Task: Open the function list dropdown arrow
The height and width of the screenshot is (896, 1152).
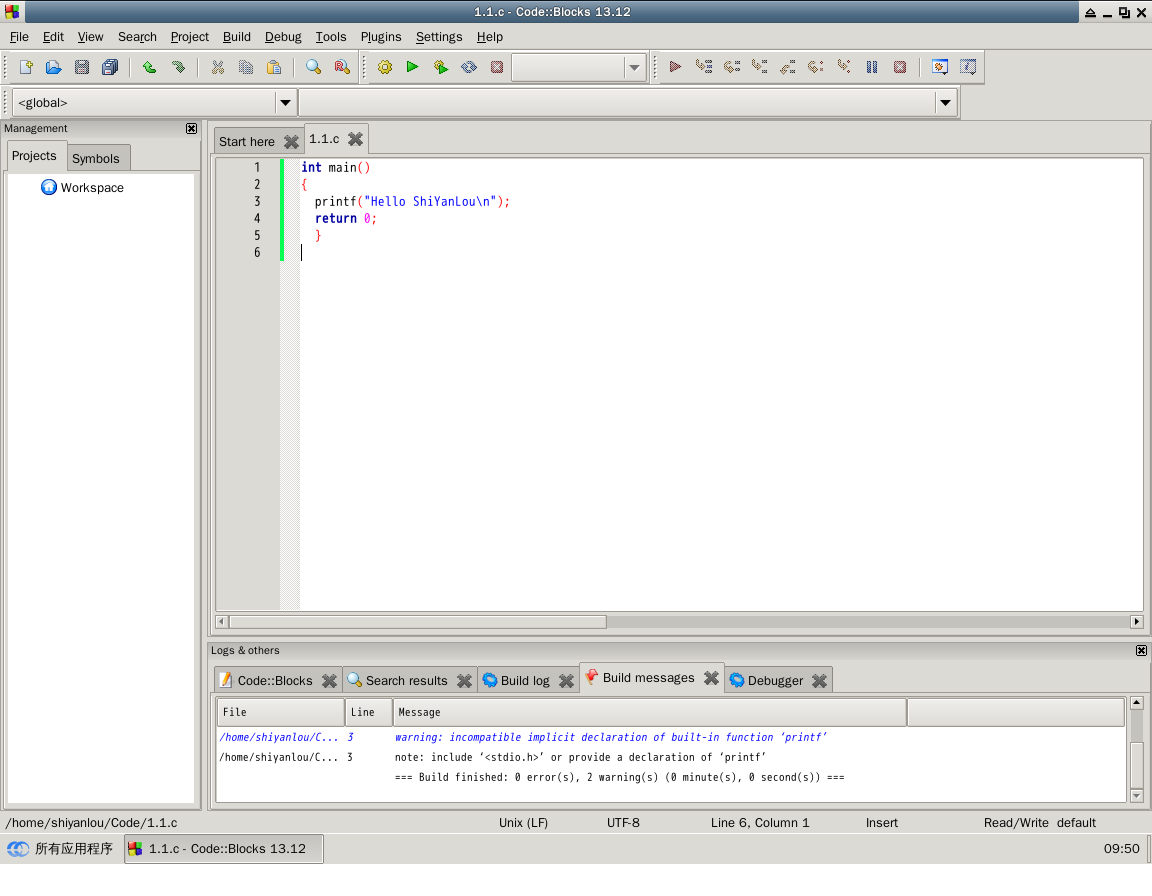Action: pos(944,102)
